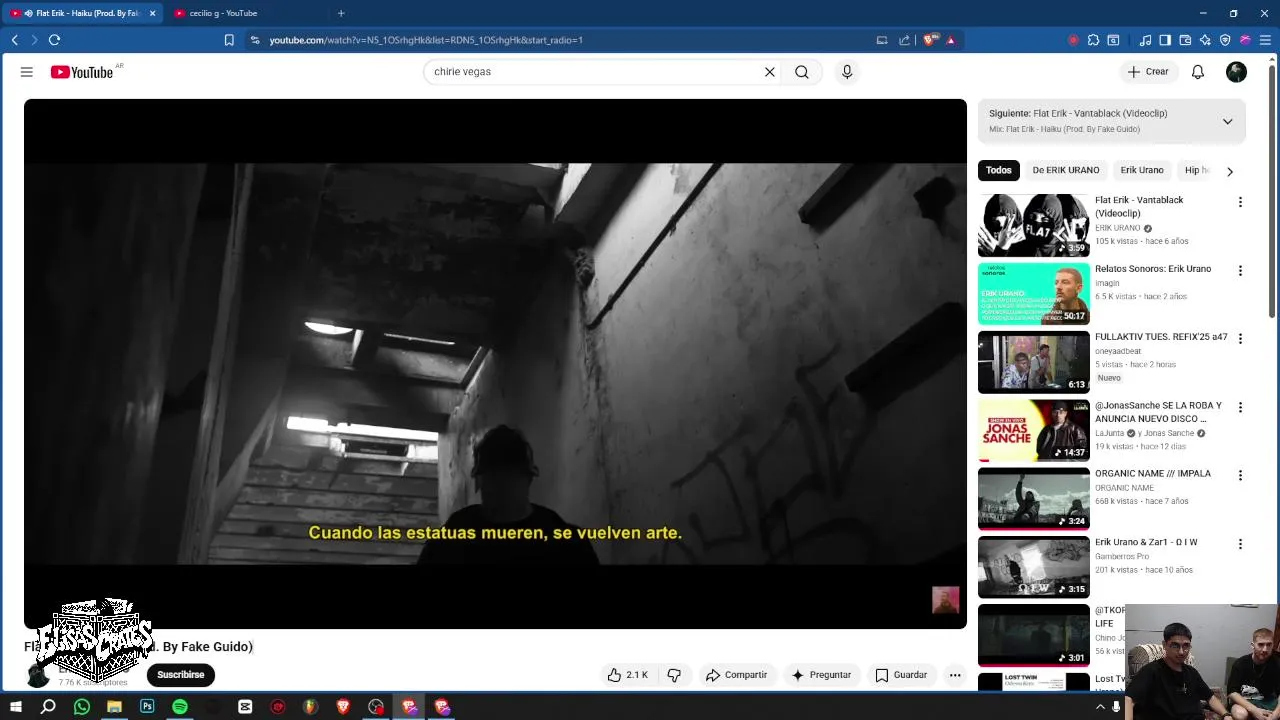Image resolution: width=1280 pixels, height=720 pixels.
Task: Click the video end-card thumbnail in player corner
Action: coord(945,600)
